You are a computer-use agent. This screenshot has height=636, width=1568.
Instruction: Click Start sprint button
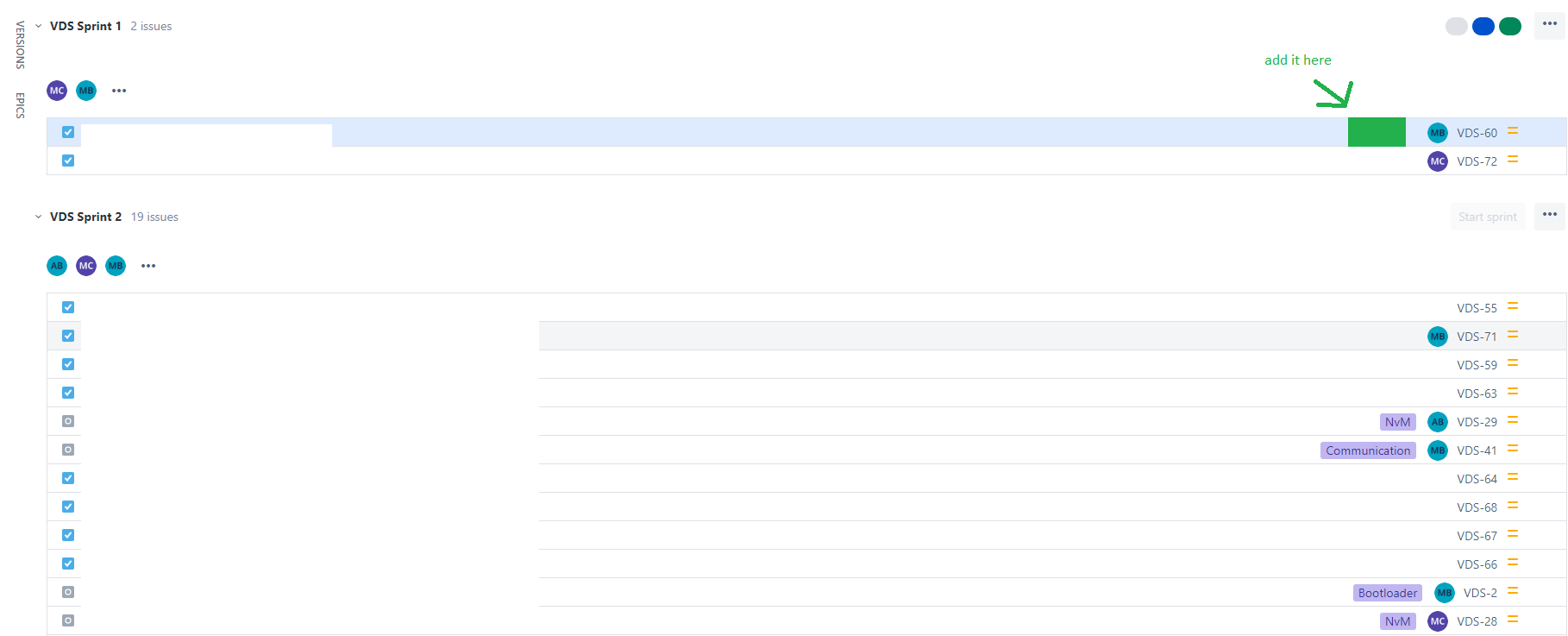(x=1488, y=217)
